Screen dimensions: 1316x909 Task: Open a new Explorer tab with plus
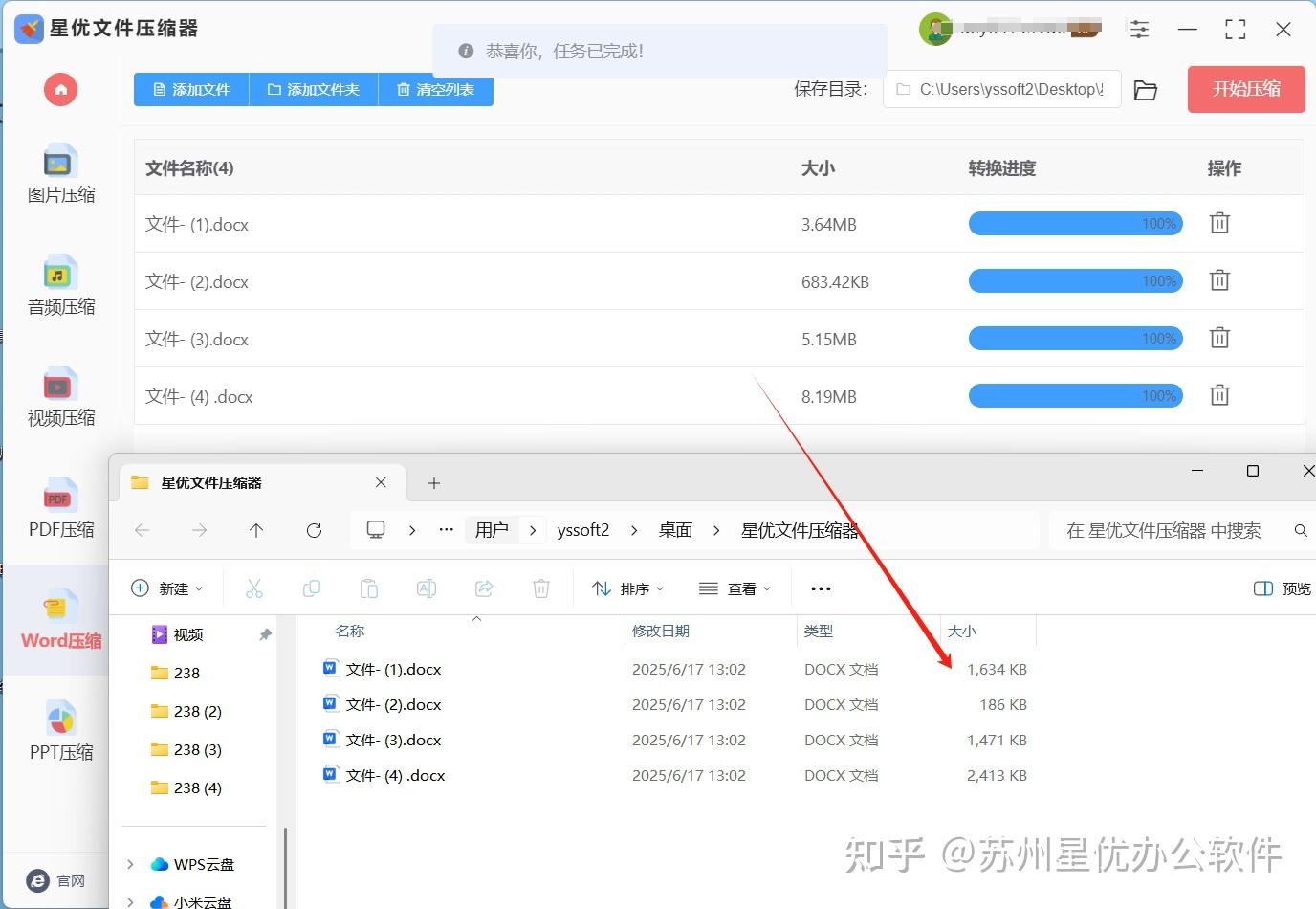(433, 483)
